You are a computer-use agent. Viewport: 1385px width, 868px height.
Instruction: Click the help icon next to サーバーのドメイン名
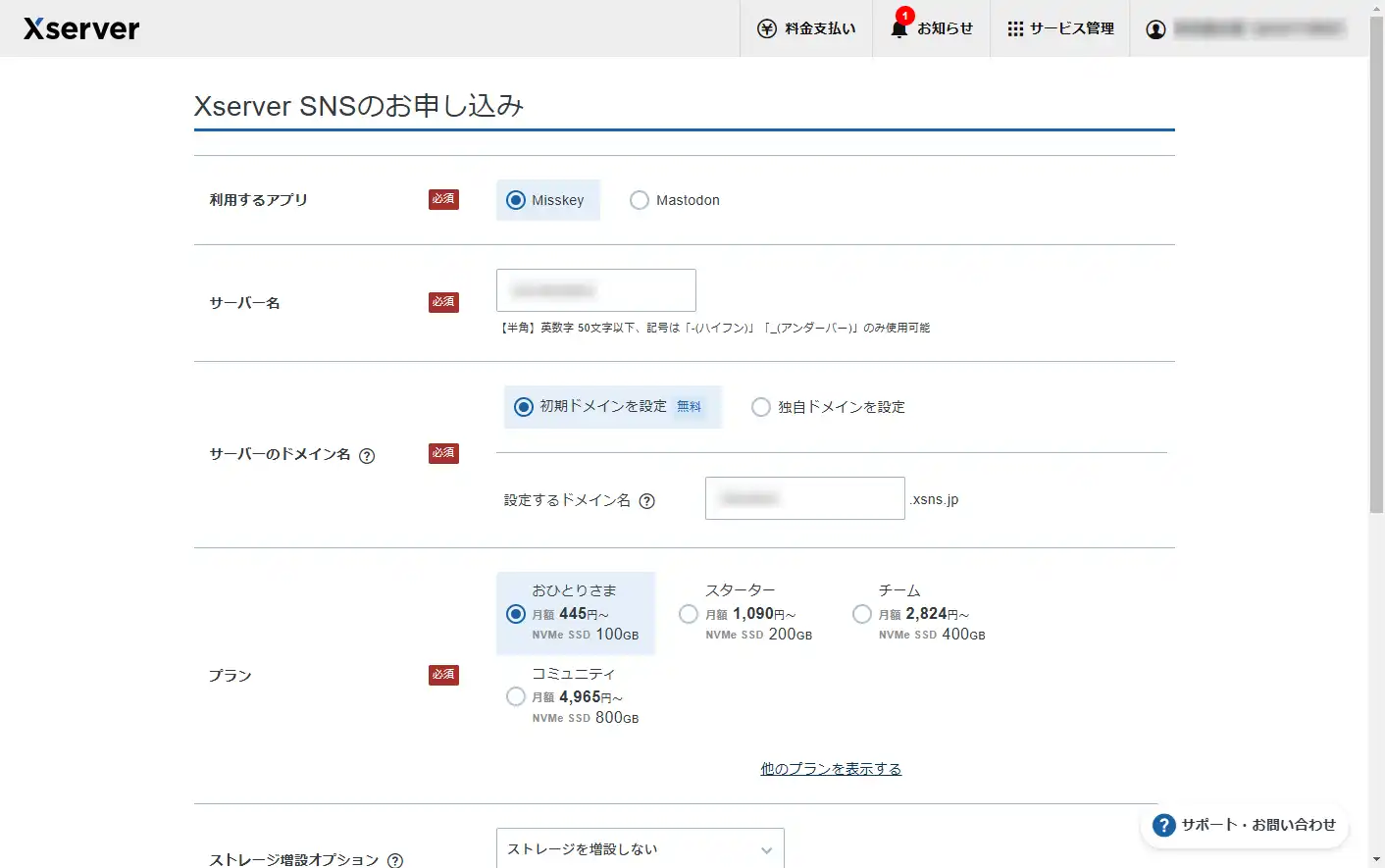(367, 455)
